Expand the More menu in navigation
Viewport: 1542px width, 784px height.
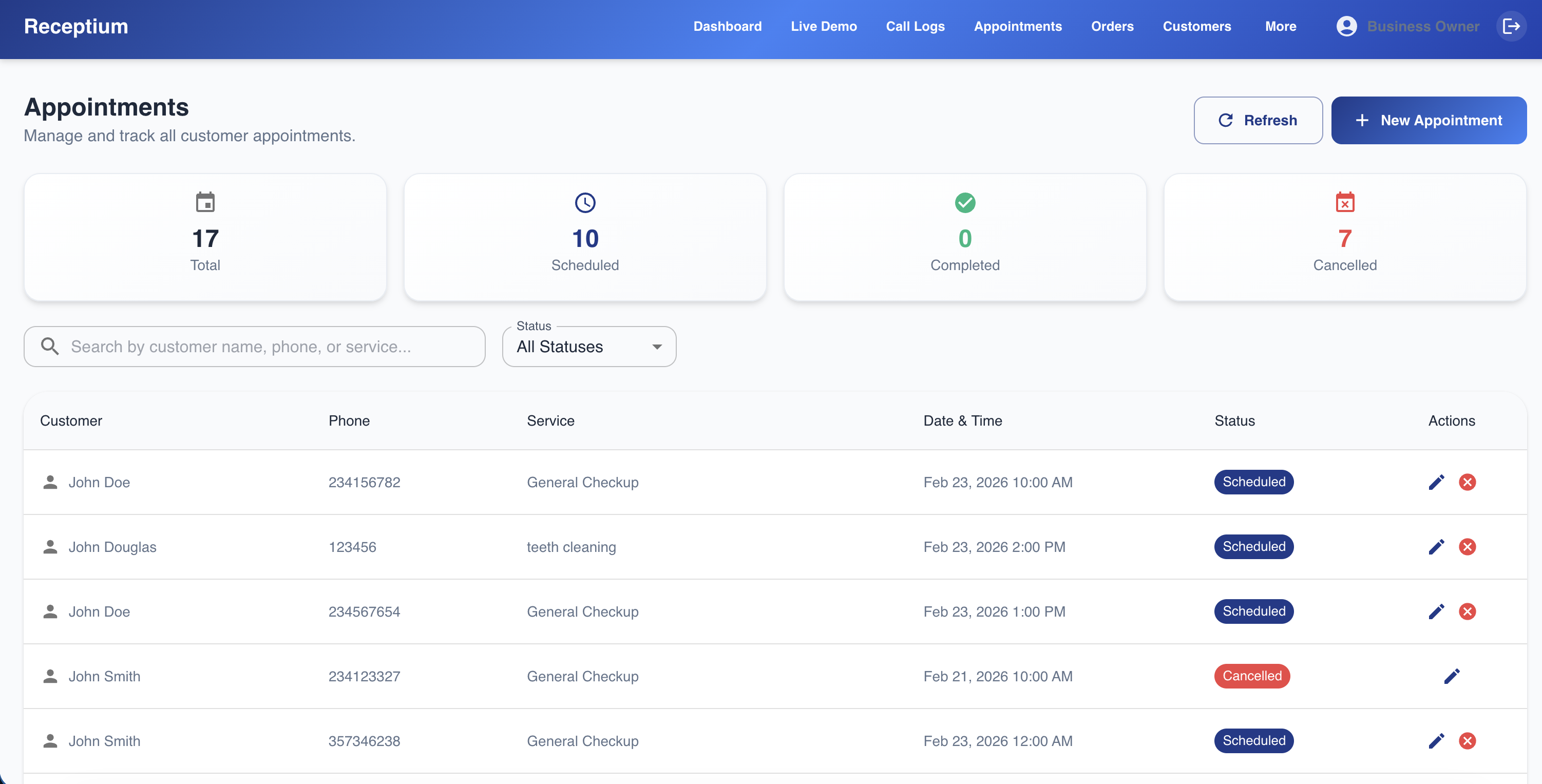click(1281, 26)
